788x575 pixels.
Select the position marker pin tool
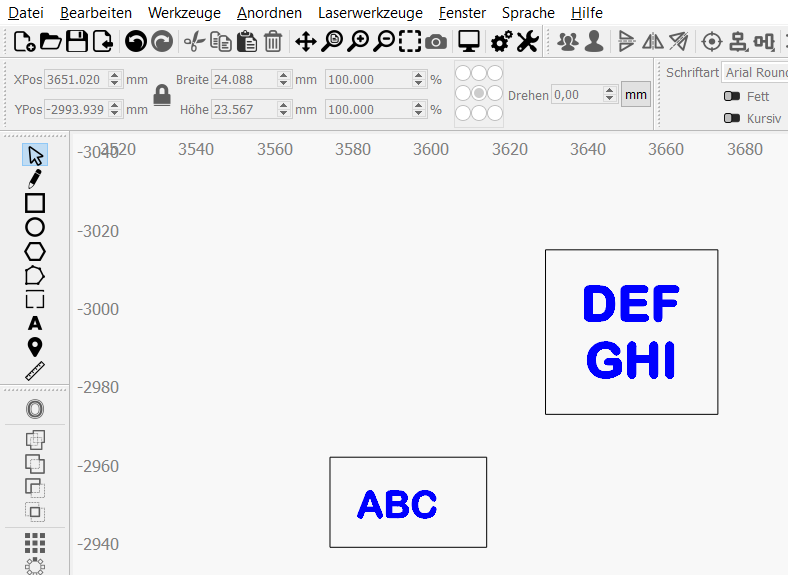pos(35,347)
